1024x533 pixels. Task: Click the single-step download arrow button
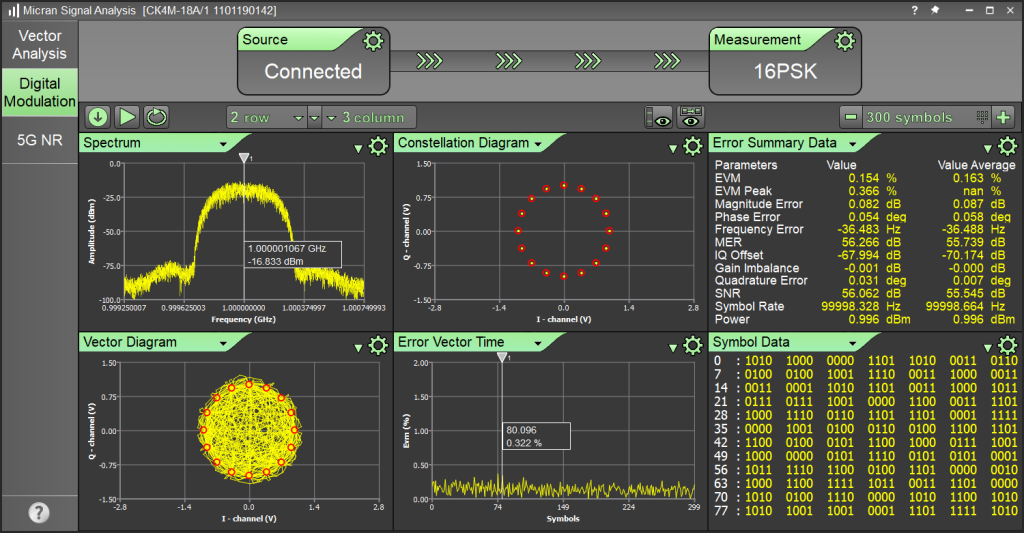pyautogui.click(x=98, y=117)
